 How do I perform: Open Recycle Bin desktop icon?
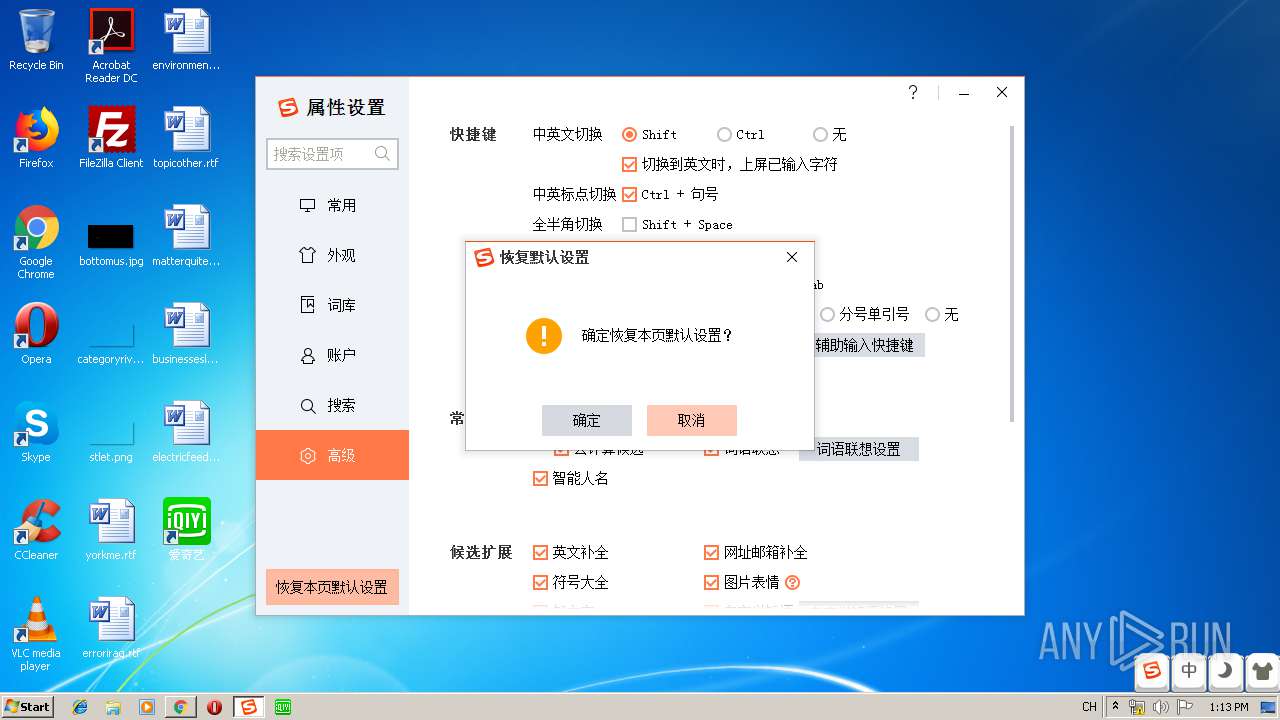point(36,40)
